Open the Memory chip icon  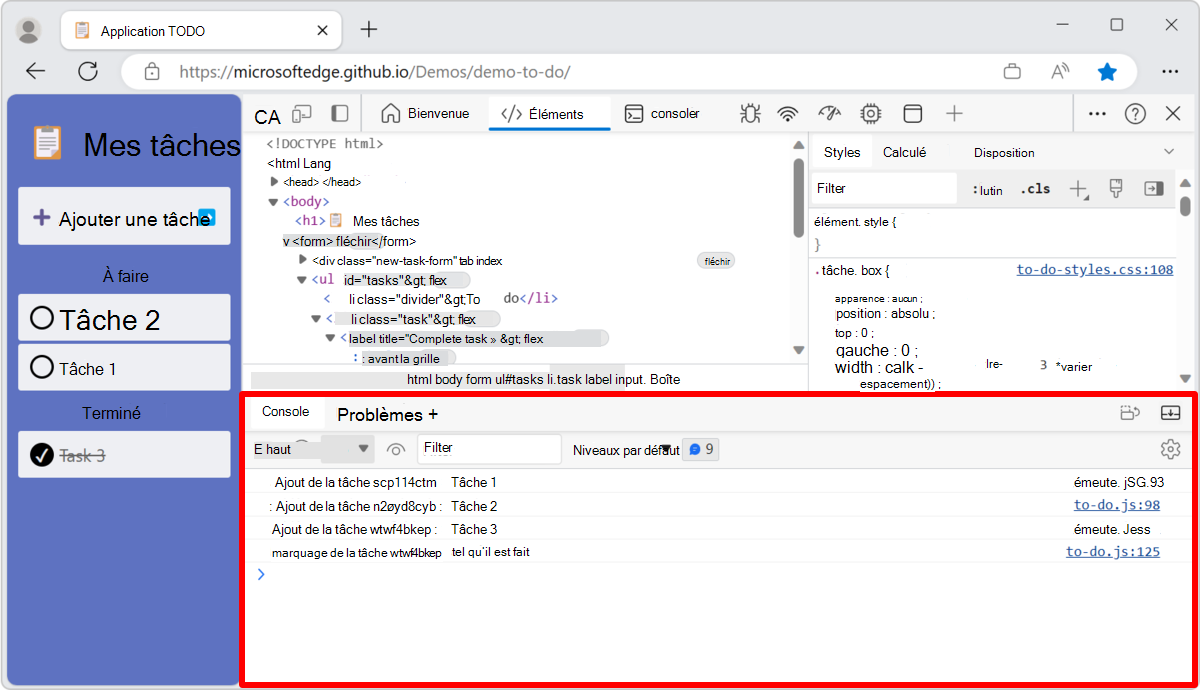pyautogui.click(x=871, y=114)
